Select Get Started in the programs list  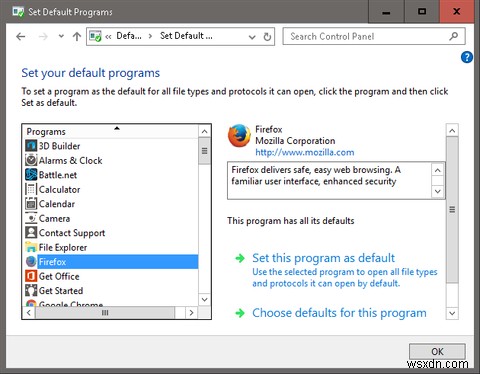[x=61, y=291]
